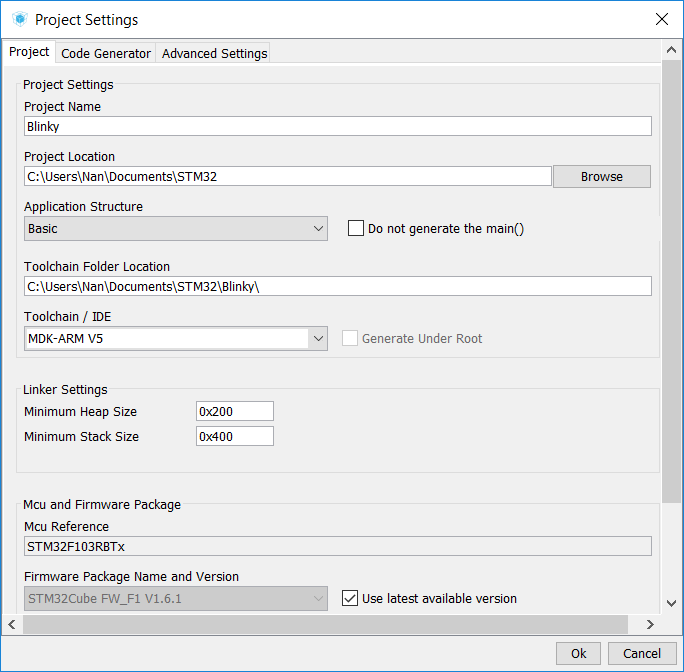Uncheck Use latest available version
The width and height of the screenshot is (684, 672).
pyautogui.click(x=350, y=598)
